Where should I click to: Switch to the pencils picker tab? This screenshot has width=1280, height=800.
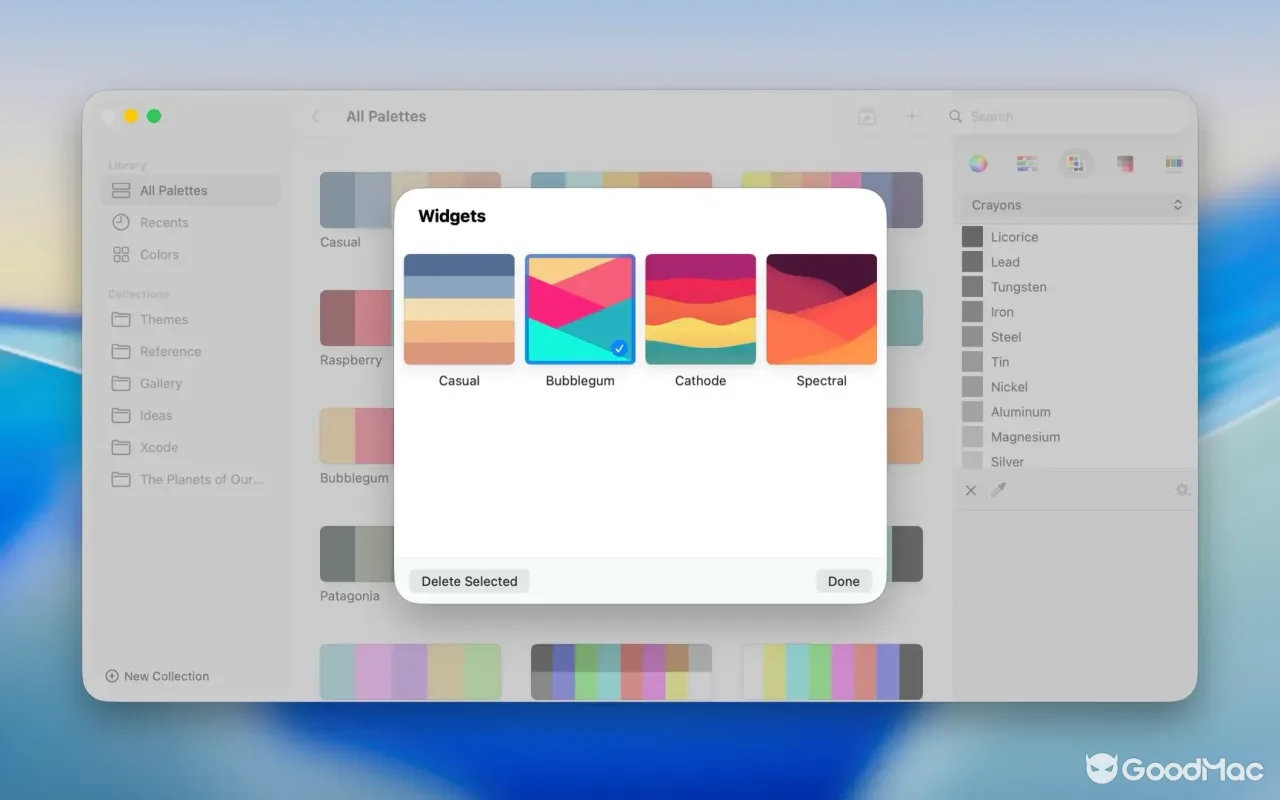click(1174, 164)
